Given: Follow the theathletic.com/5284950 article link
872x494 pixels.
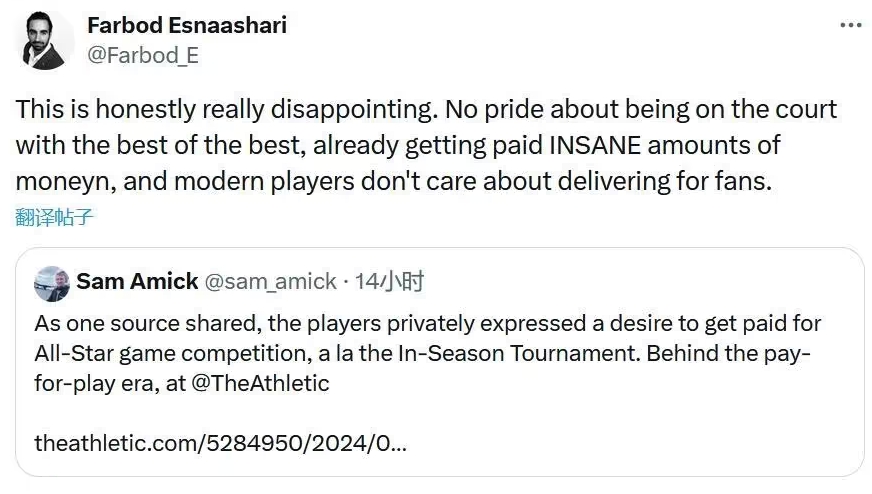Looking at the screenshot, I should 220,443.
